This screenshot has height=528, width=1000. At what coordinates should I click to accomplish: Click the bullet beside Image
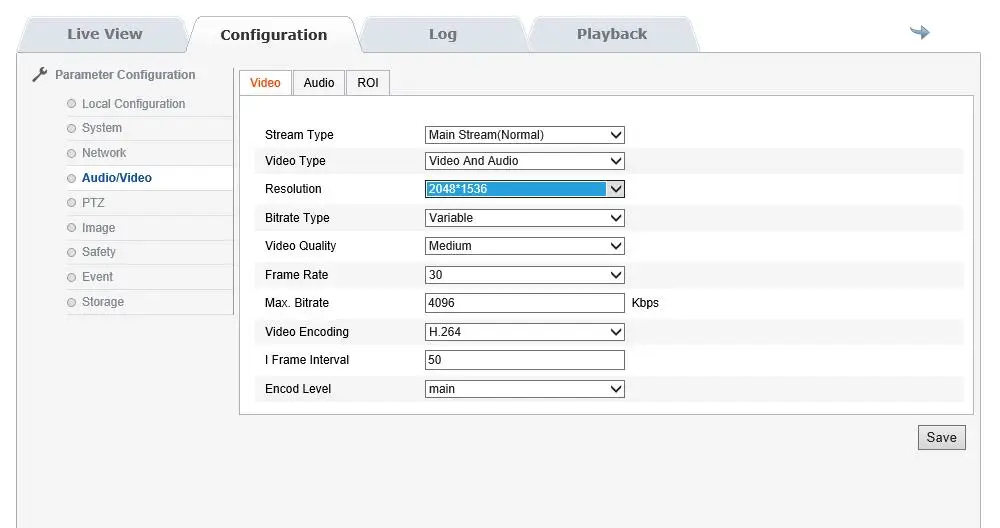coord(71,228)
